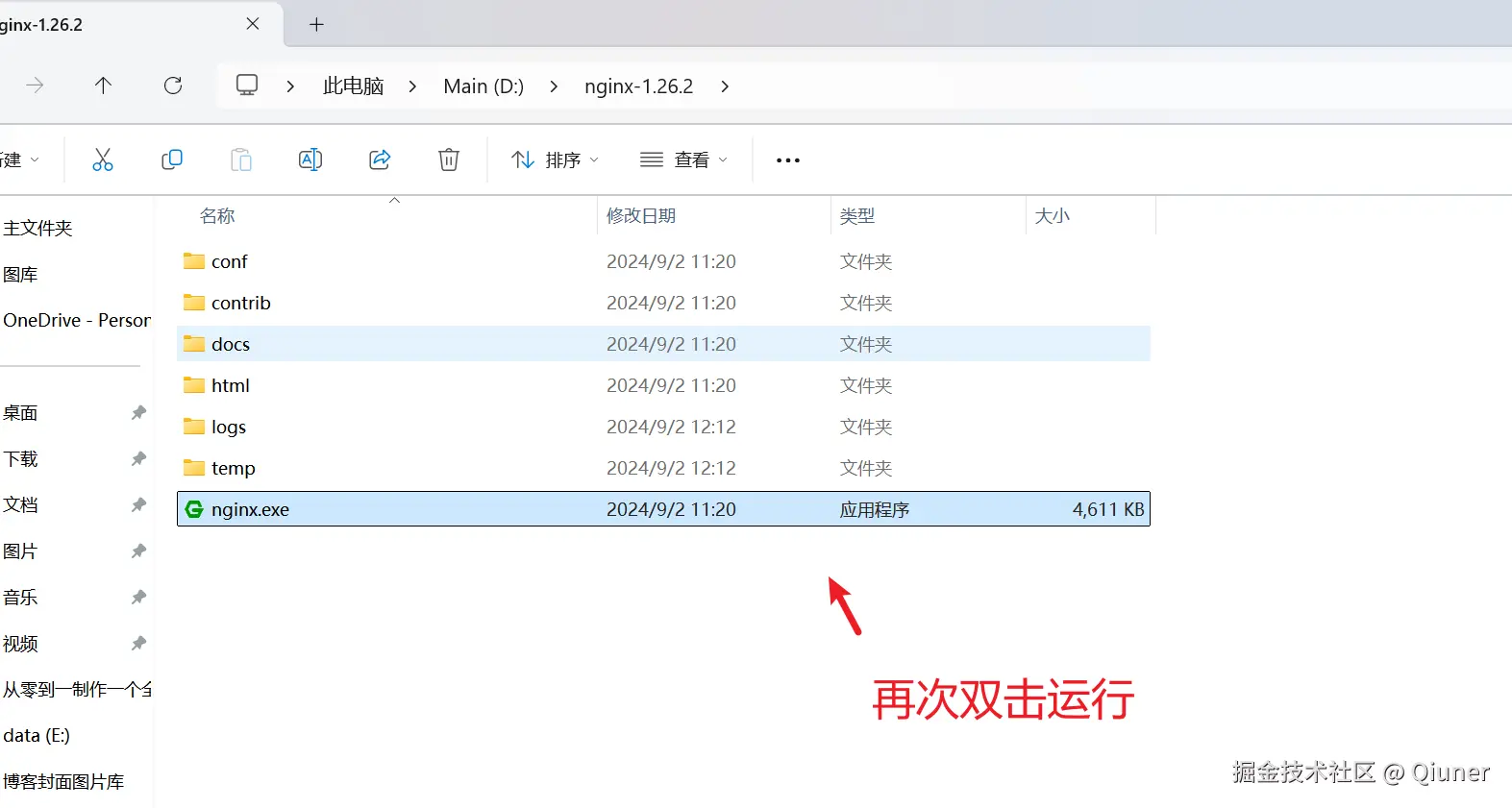Click the pin icon next to 视频
Viewport: 1512px width, 808px height.
click(138, 643)
